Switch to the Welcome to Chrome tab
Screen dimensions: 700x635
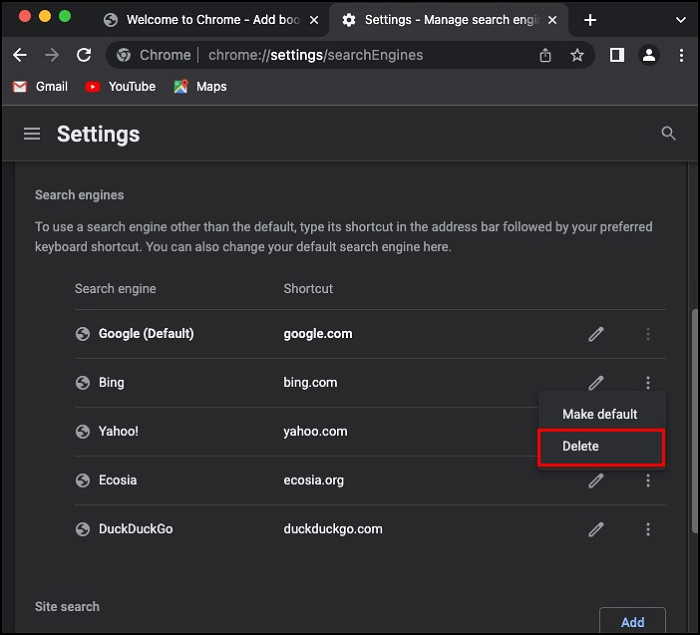(200, 20)
